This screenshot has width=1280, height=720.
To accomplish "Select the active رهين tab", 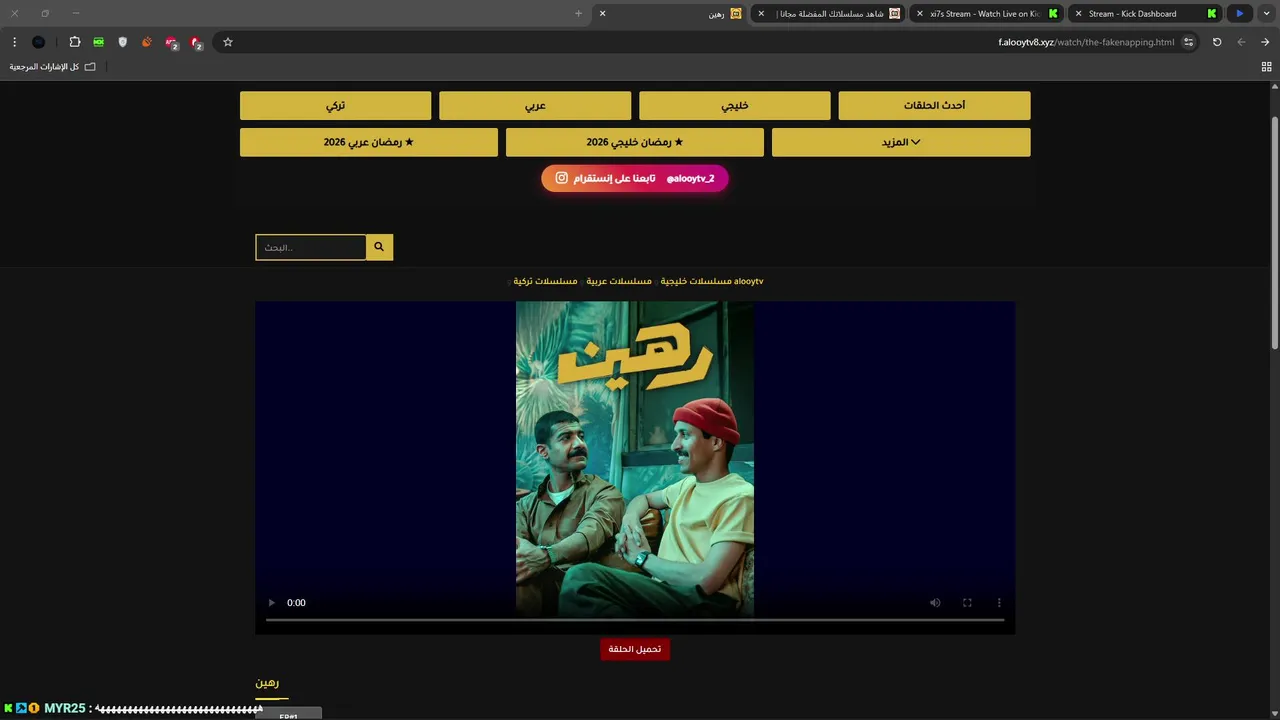I will coord(671,14).
